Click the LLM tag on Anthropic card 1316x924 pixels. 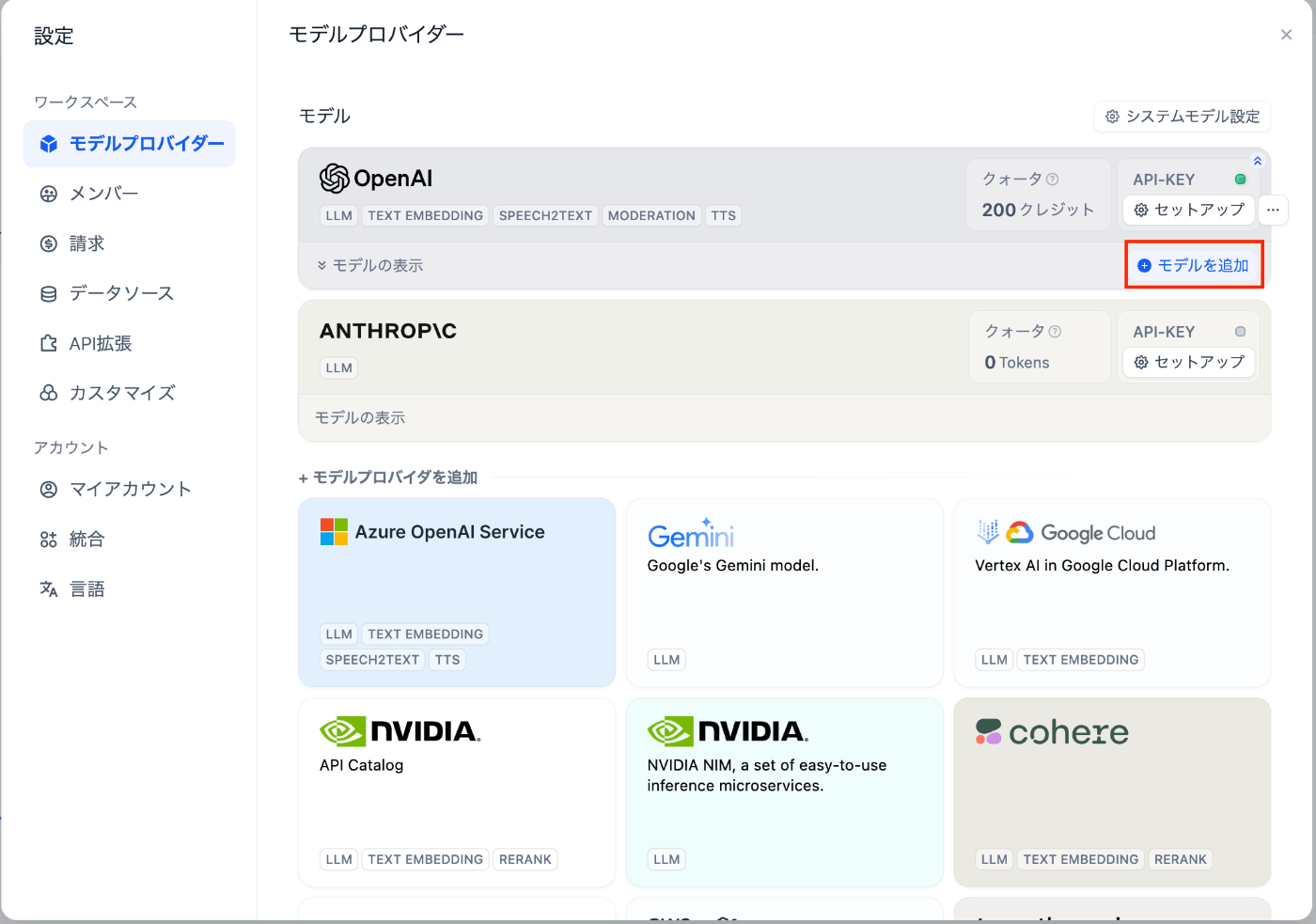[x=339, y=368]
